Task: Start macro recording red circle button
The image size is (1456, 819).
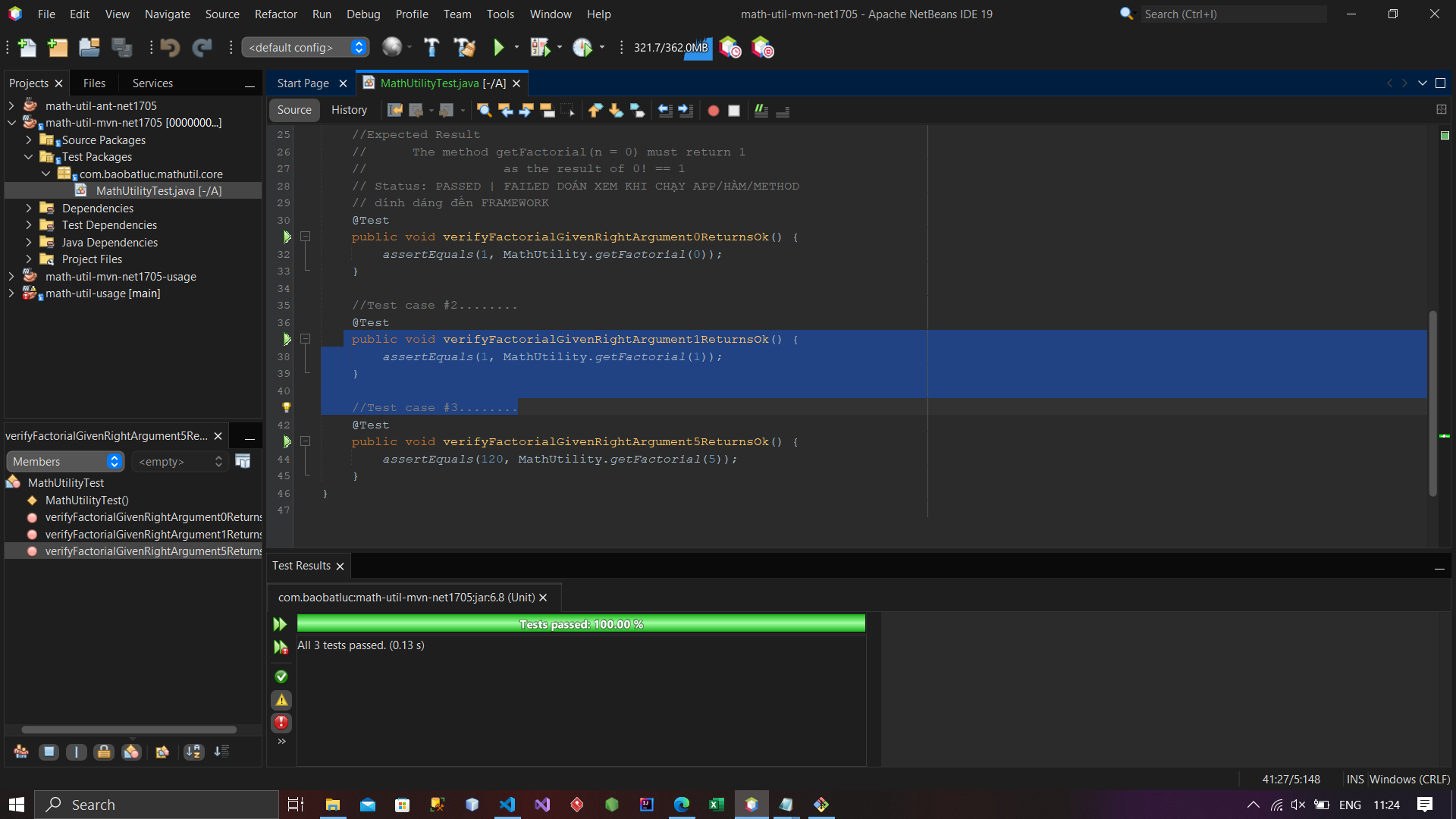Action: [x=713, y=111]
